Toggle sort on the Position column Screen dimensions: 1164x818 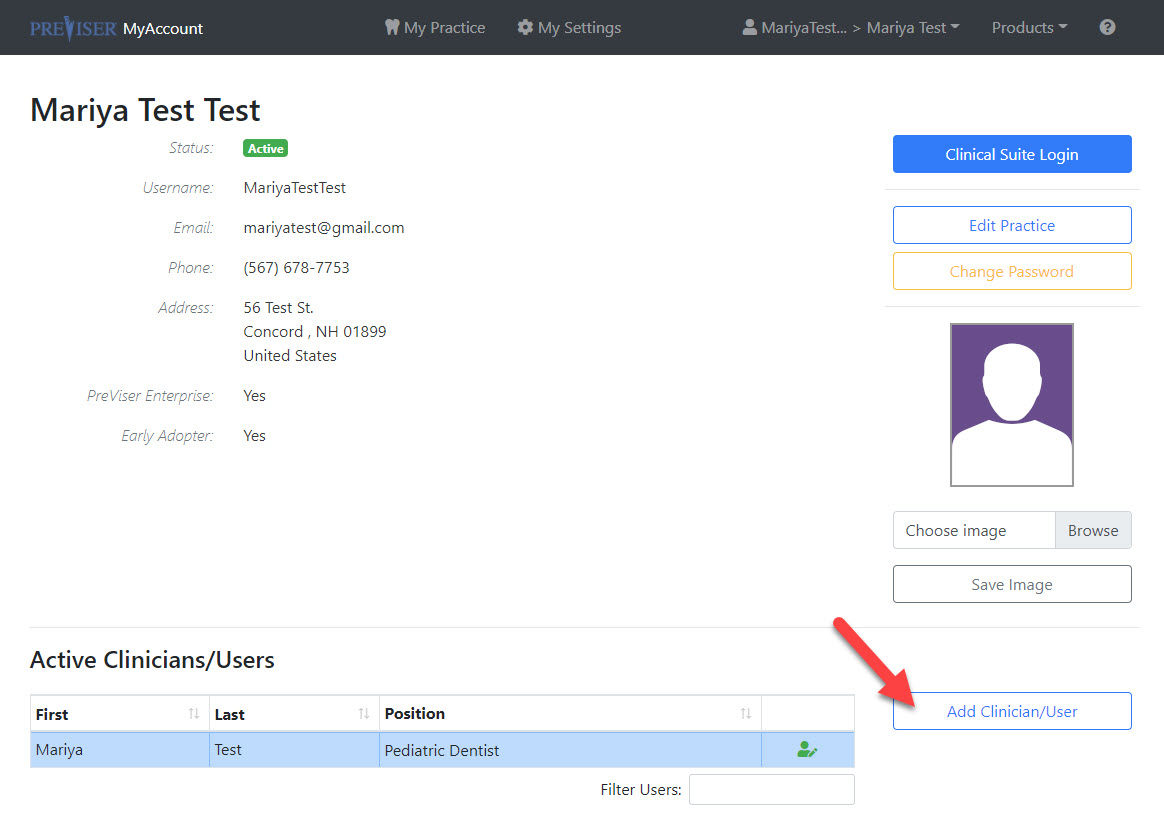click(745, 713)
